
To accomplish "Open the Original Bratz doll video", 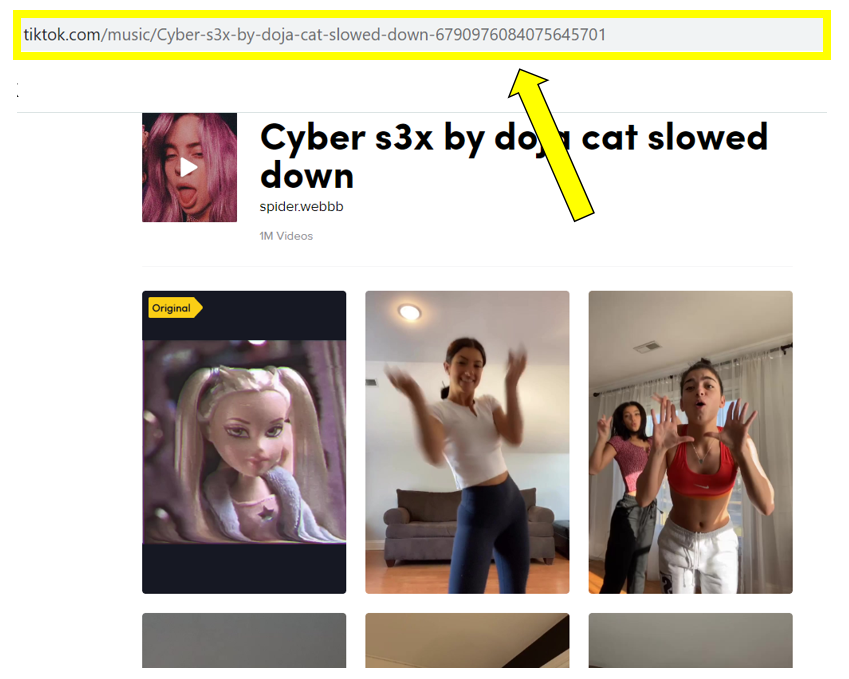I will pos(244,442).
